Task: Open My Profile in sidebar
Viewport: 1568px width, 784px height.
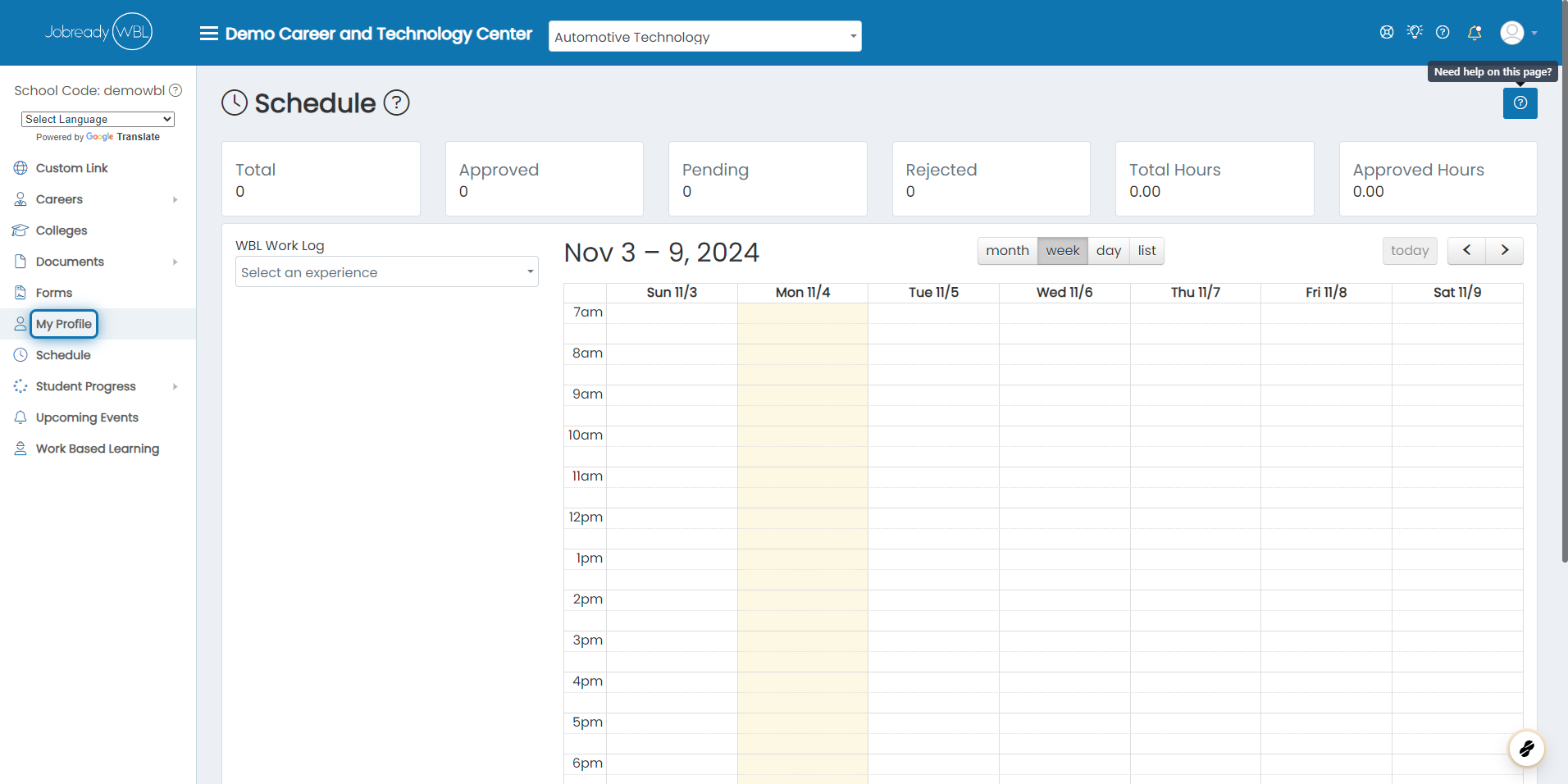Action: [x=64, y=324]
